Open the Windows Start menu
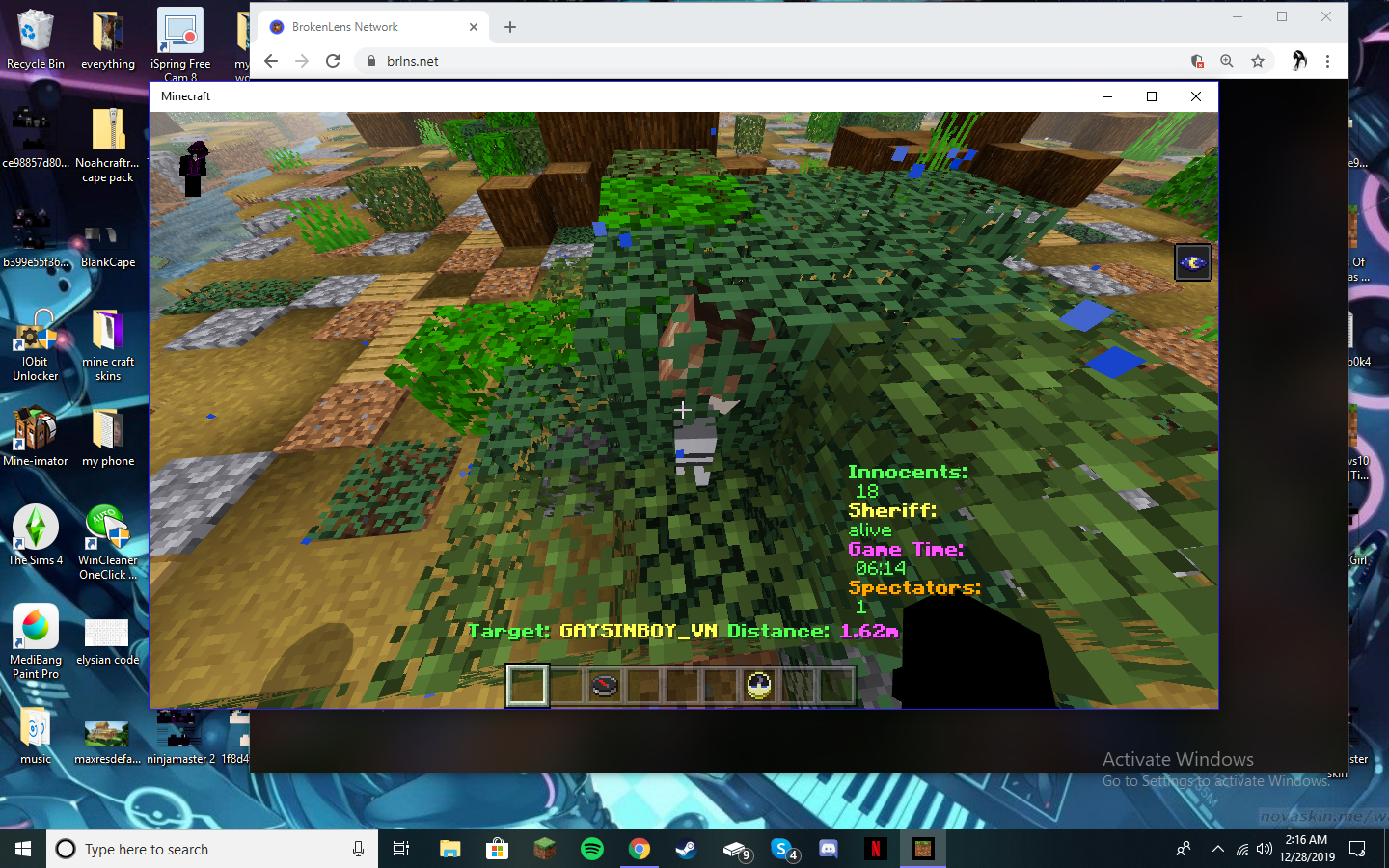Image resolution: width=1389 pixels, height=868 pixels. [23, 849]
